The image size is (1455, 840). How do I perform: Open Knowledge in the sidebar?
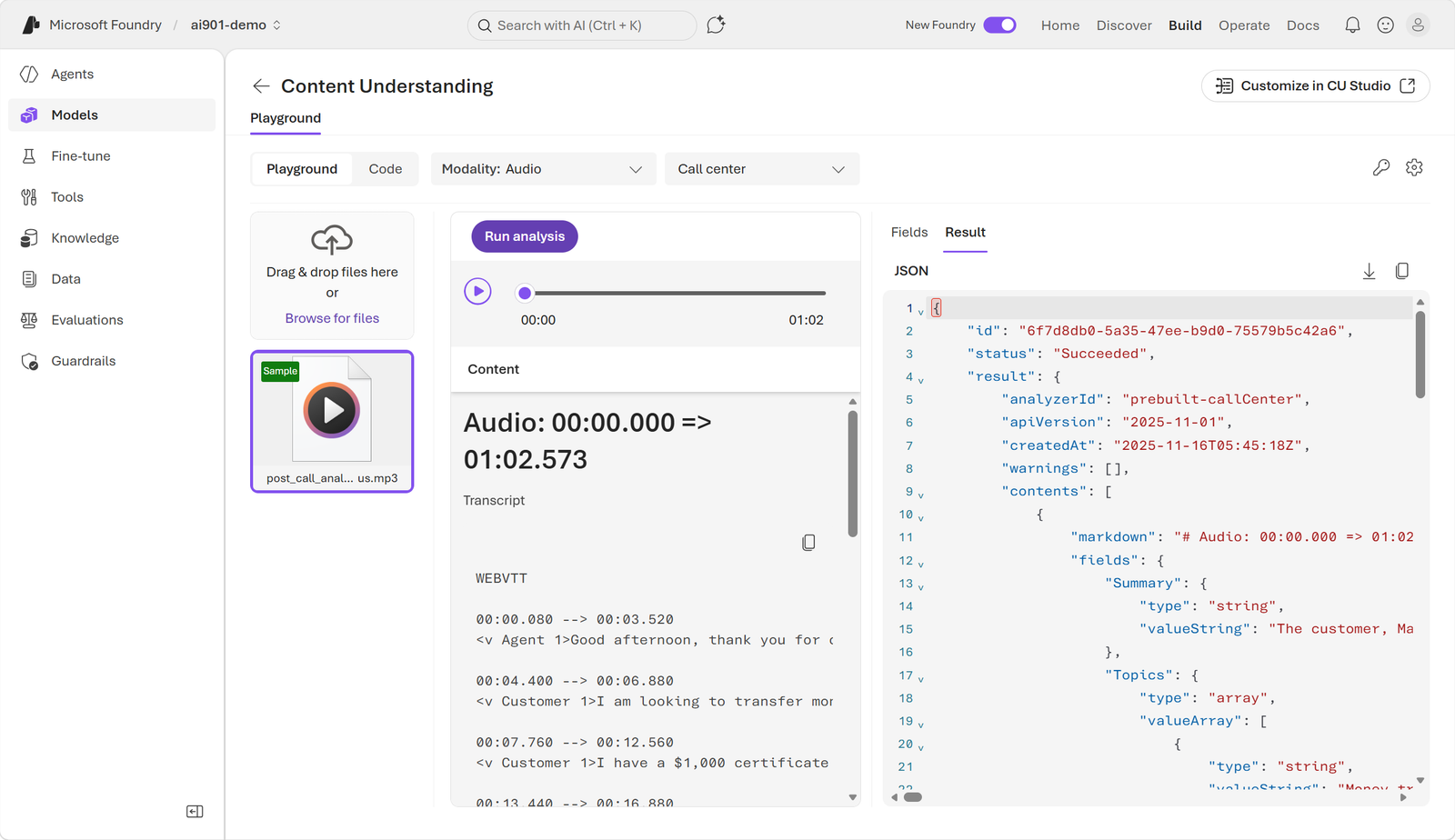coord(112,238)
